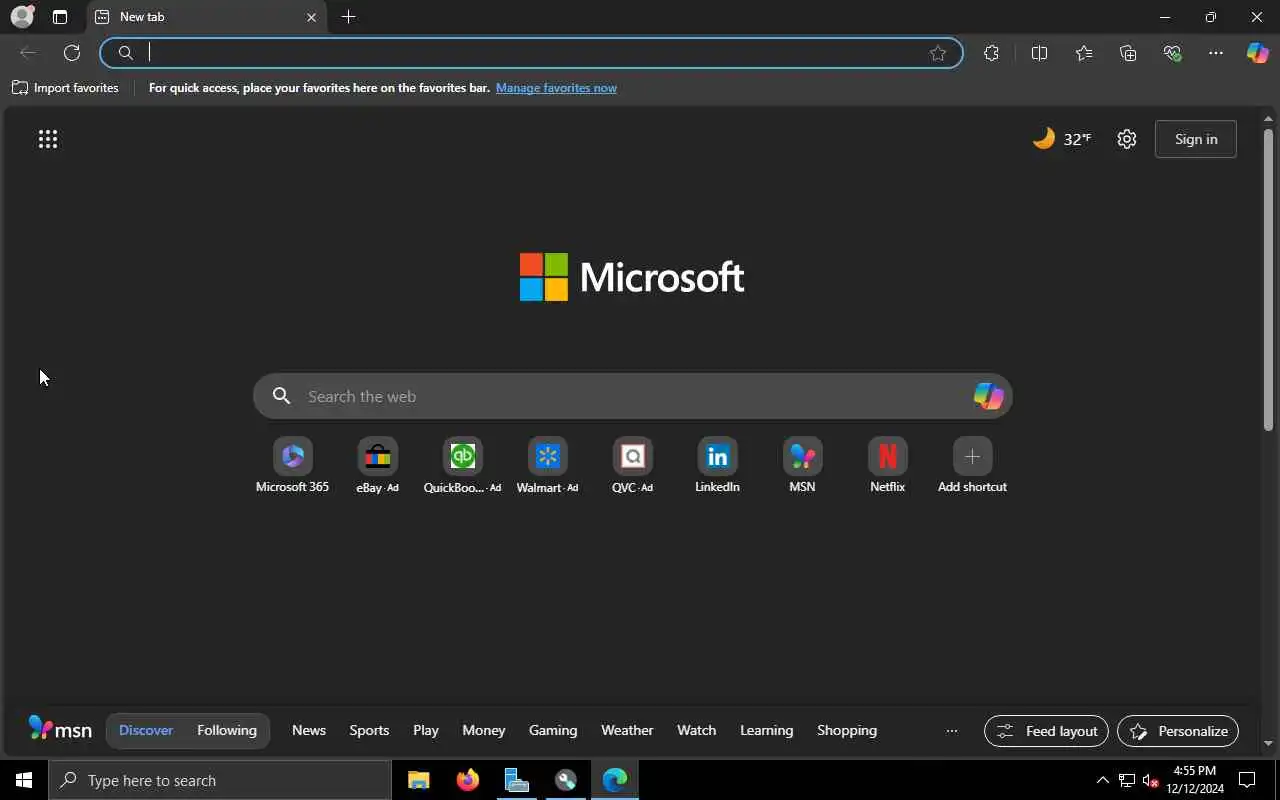1280x800 pixels.
Task: Click the Personalize button
Action: (x=1178, y=731)
